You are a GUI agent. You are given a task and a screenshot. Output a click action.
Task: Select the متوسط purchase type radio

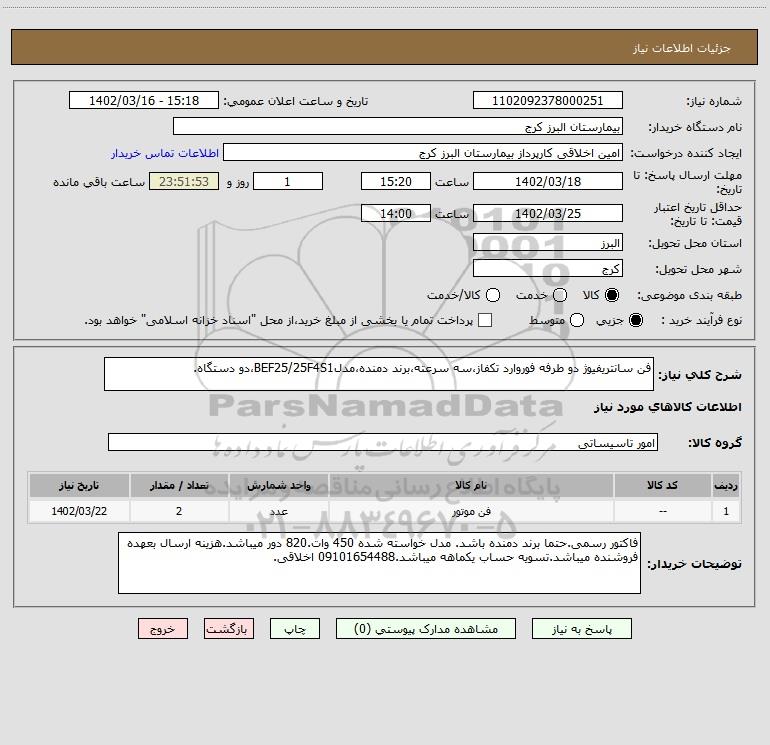(x=577, y=320)
